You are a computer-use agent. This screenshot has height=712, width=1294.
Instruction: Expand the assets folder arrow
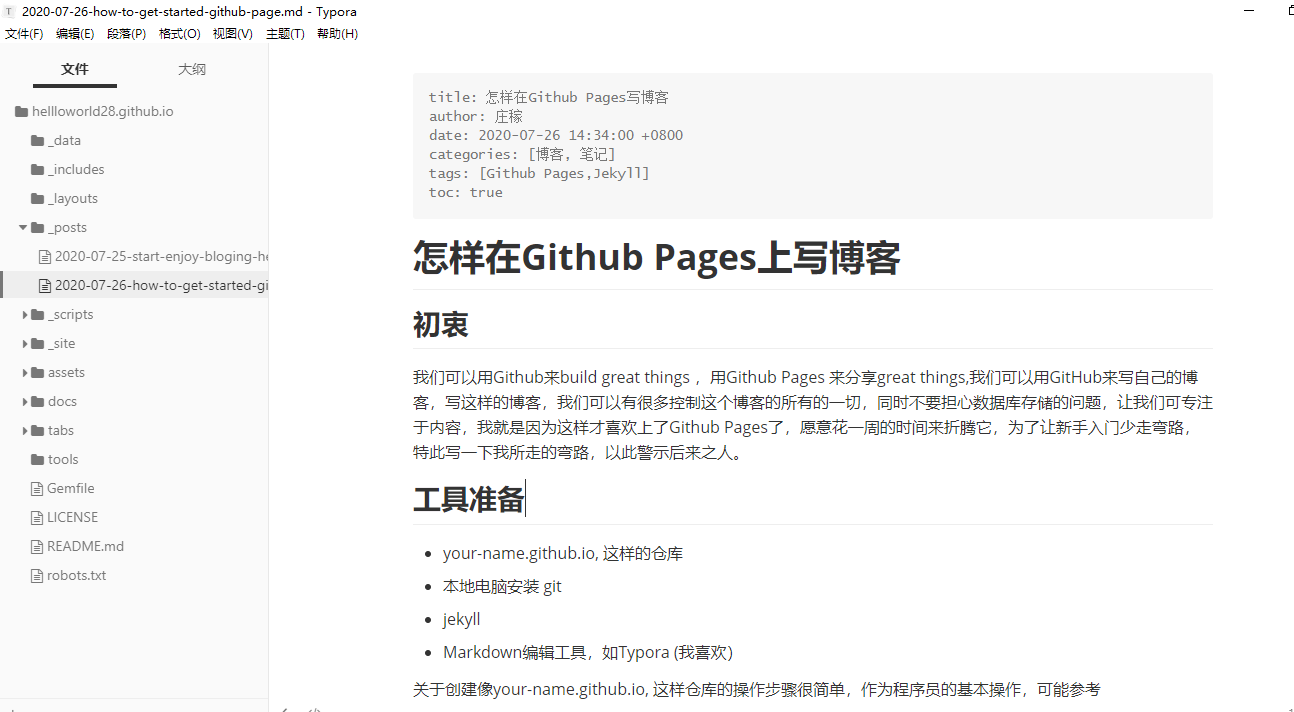(25, 373)
